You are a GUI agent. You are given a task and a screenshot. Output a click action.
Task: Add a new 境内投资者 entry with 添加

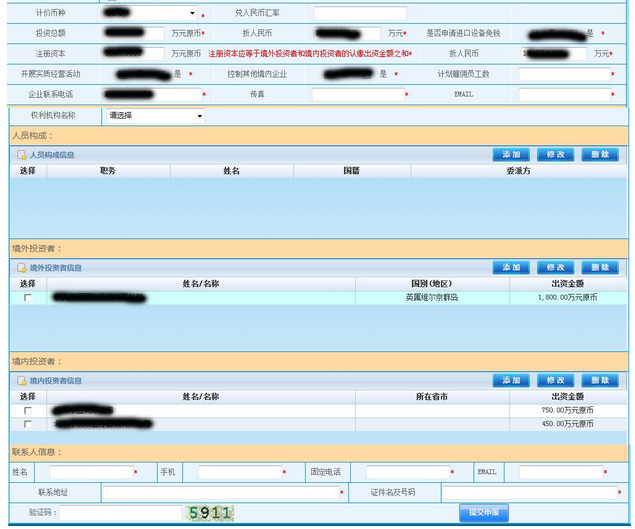pos(511,381)
